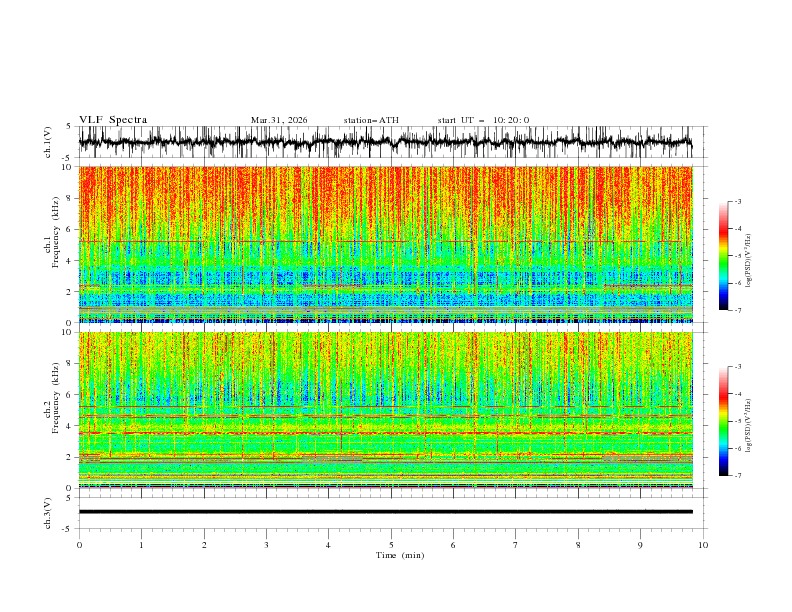This screenshot has height=612, width=792.
Task: Click time axis tick label "2"
Action: click(204, 545)
